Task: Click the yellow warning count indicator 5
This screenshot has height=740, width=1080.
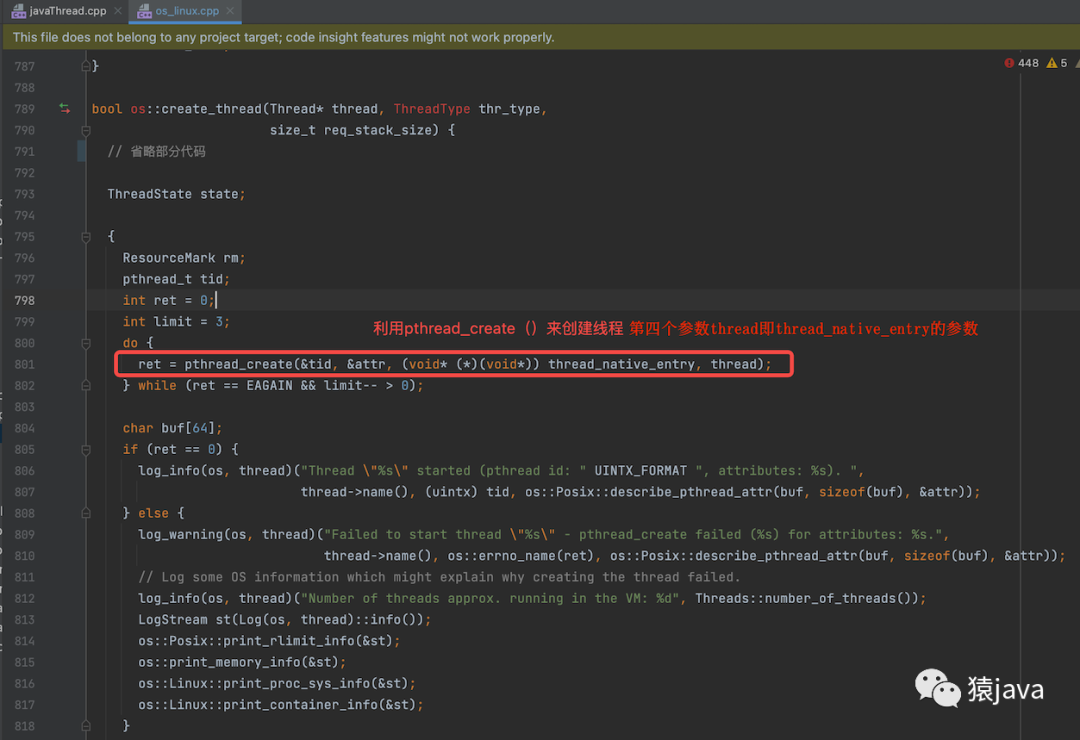Action: click(x=1057, y=63)
